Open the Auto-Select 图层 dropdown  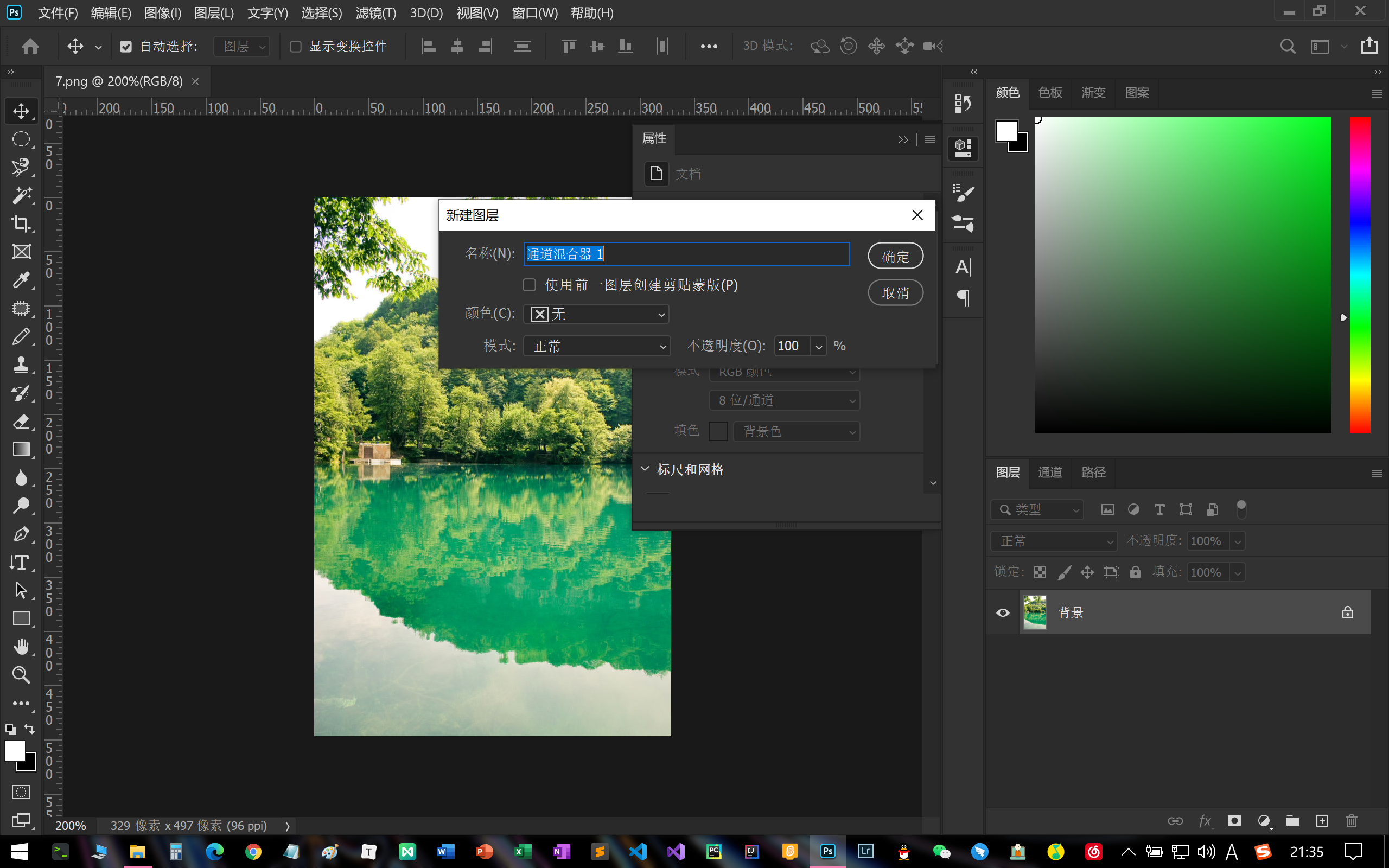(241, 47)
